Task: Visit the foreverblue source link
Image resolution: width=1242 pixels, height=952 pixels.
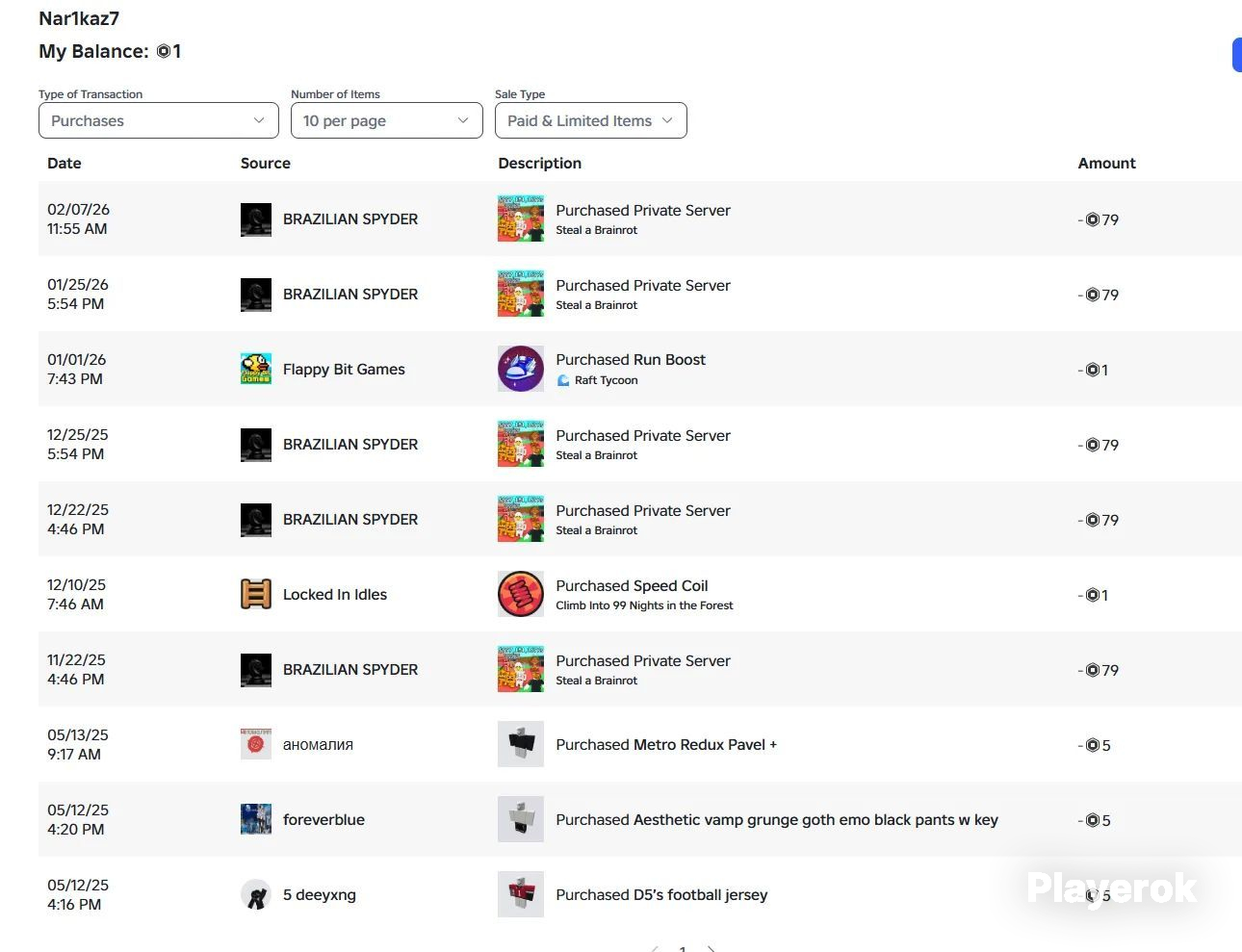Action: (323, 820)
